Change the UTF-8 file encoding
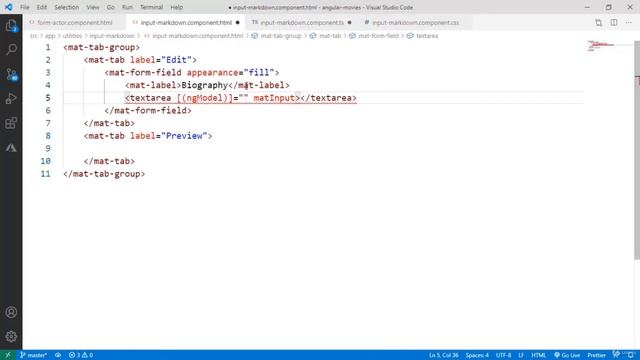This screenshot has height=360, width=640. pyautogui.click(x=503, y=355)
